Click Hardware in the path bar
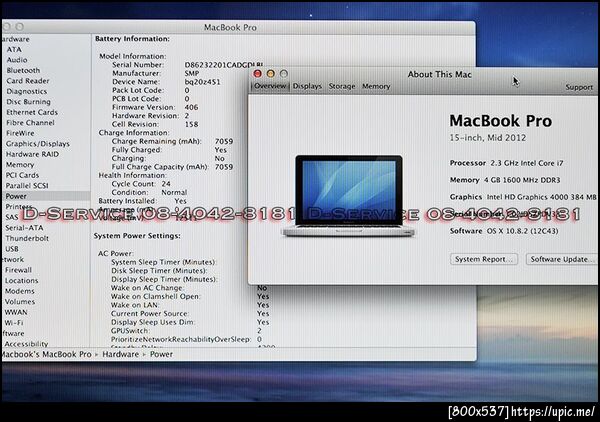This screenshot has width=600, height=422. click(x=120, y=354)
